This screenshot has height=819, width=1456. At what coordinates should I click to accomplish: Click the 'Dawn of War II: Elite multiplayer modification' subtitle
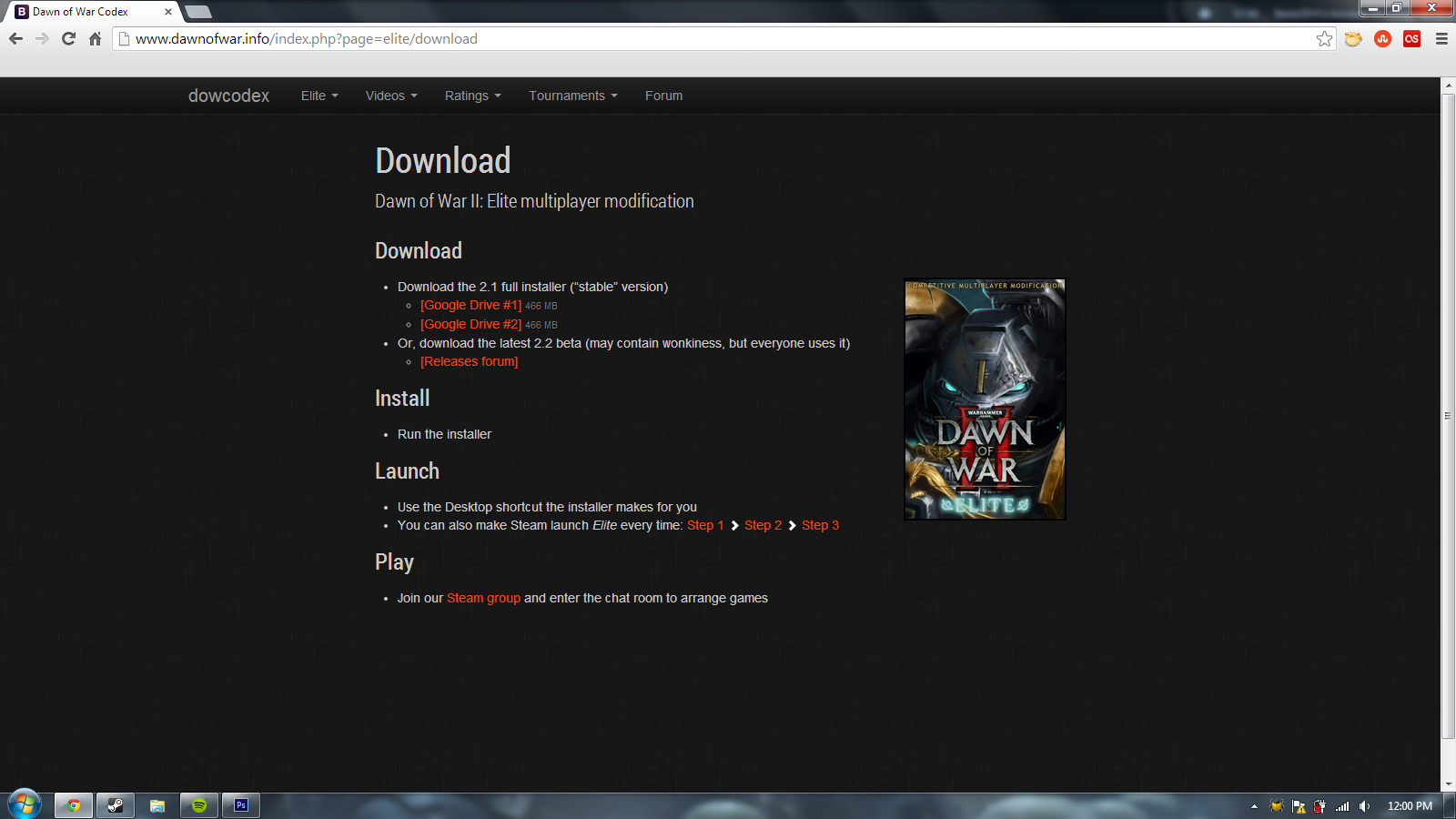(534, 201)
